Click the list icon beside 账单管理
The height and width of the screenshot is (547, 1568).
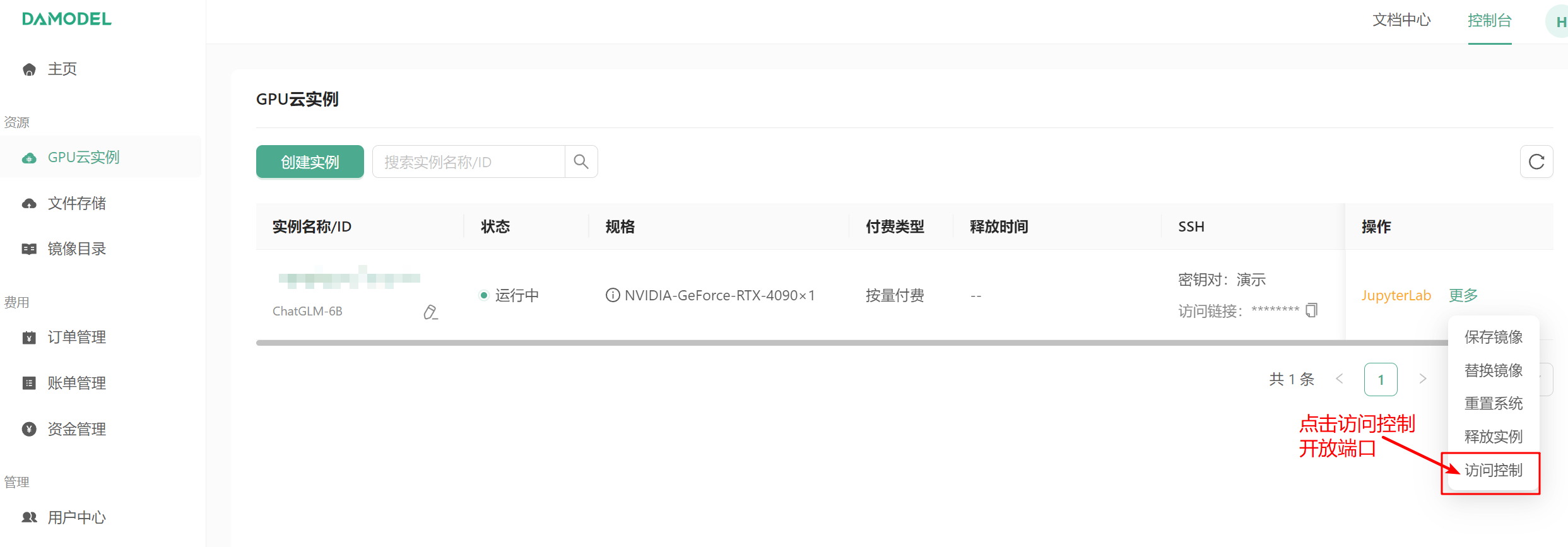(29, 383)
